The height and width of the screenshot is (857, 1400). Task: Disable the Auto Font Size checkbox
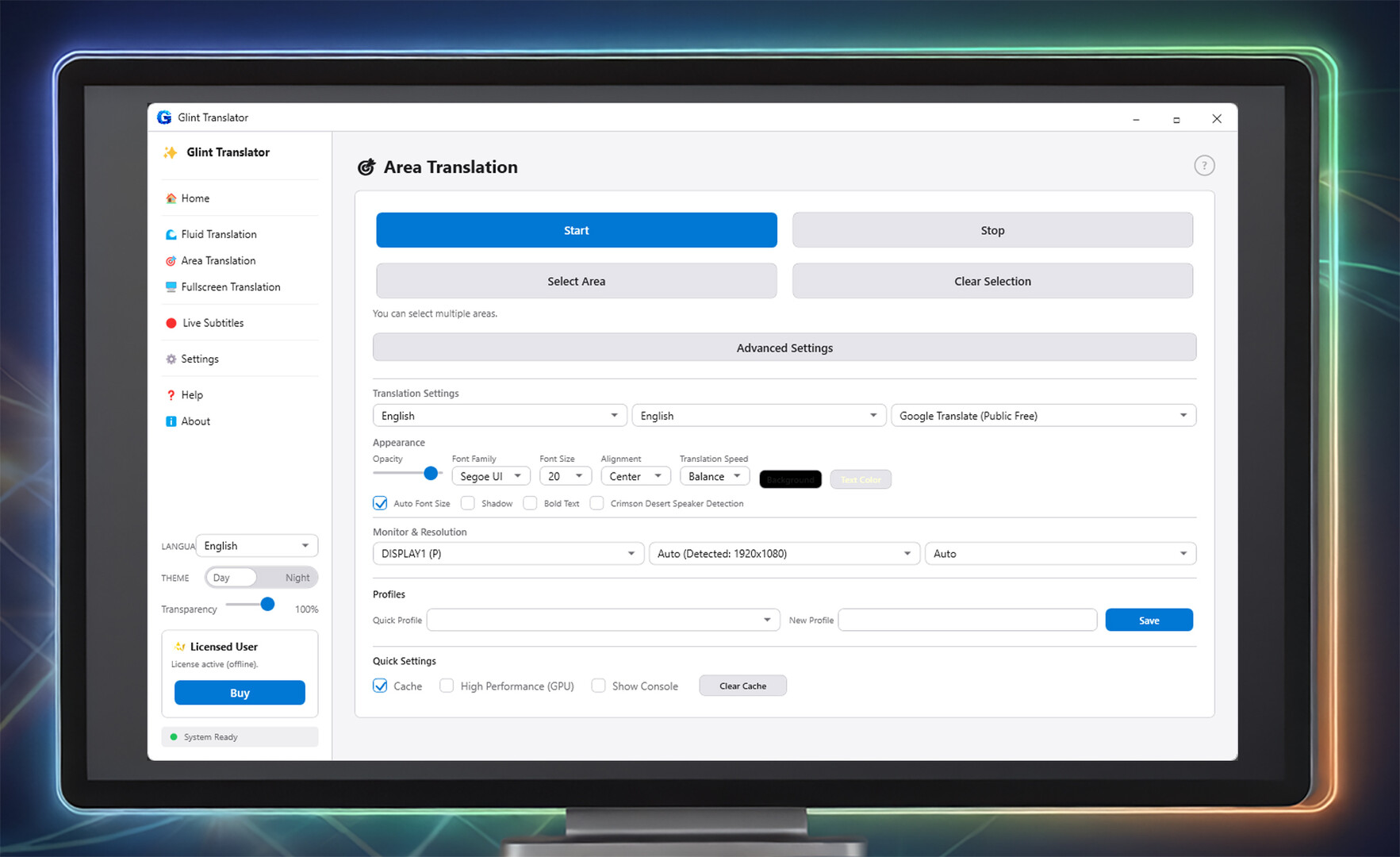(x=380, y=503)
